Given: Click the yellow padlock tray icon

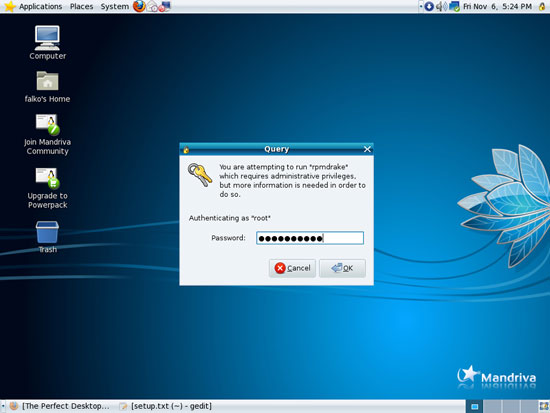Looking at the screenshot, I should (x=542, y=6).
